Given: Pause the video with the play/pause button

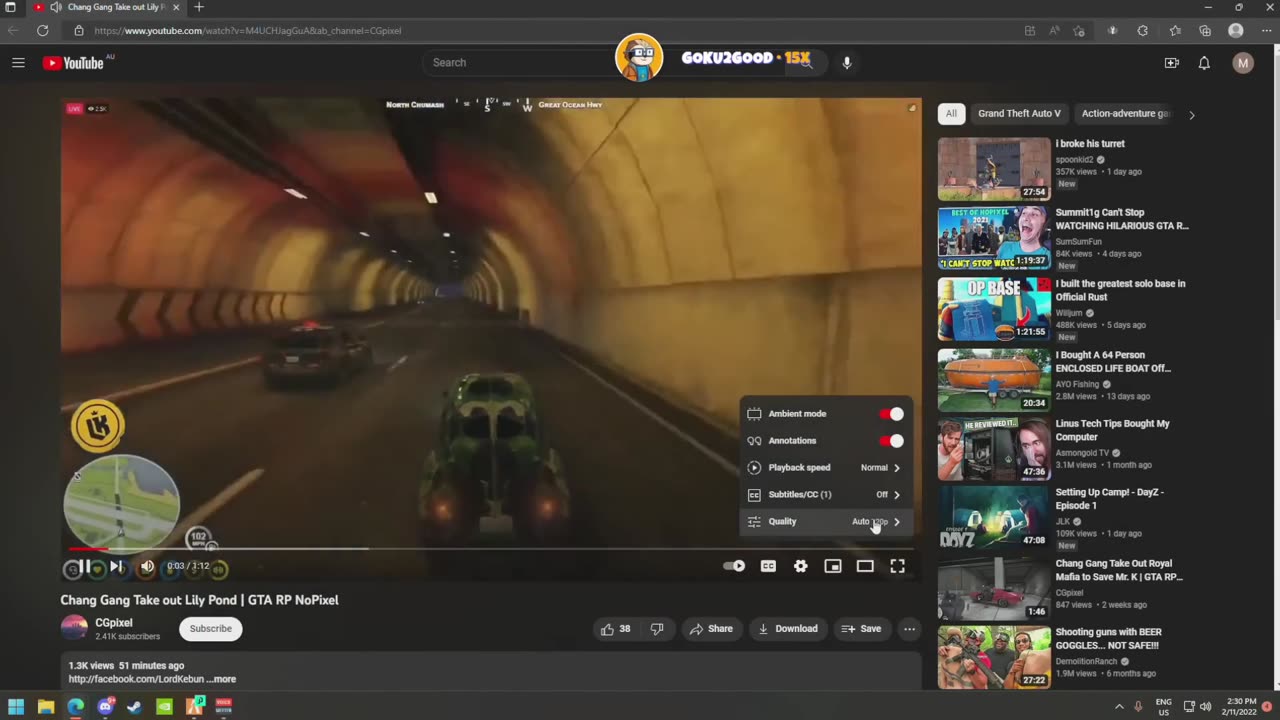Looking at the screenshot, I should click(x=85, y=567).
